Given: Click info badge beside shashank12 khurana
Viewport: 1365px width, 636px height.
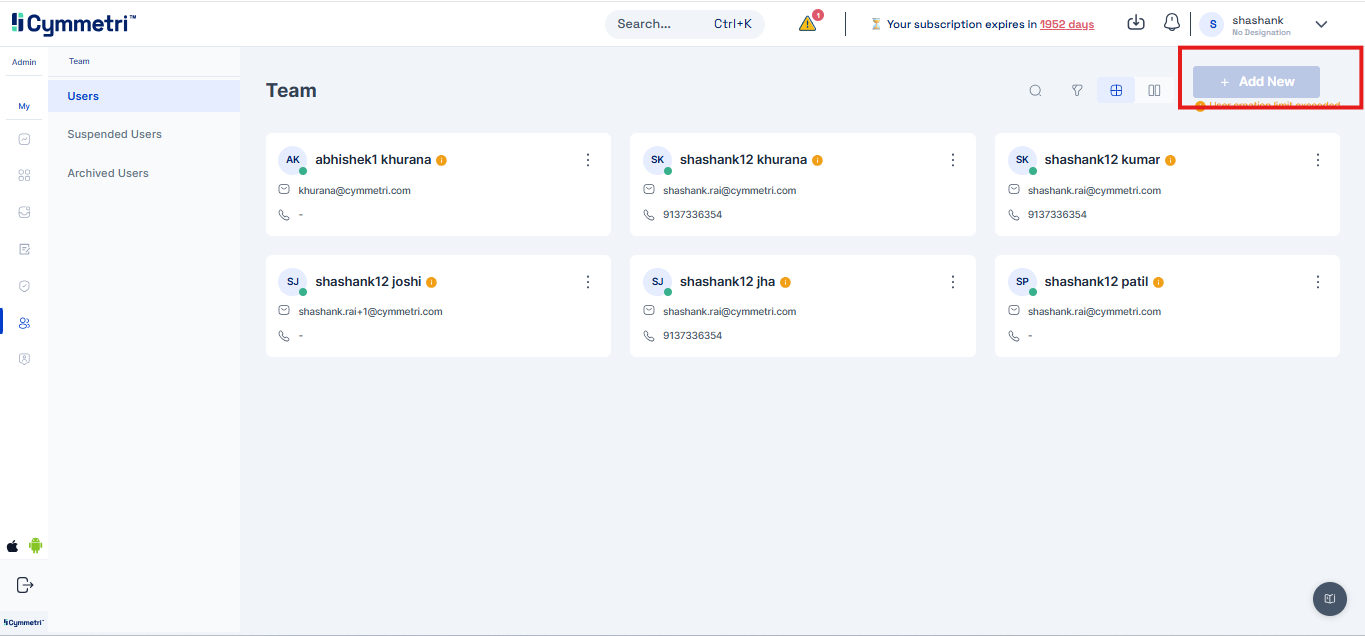Looking at the screenshot, I should point(817,160).
